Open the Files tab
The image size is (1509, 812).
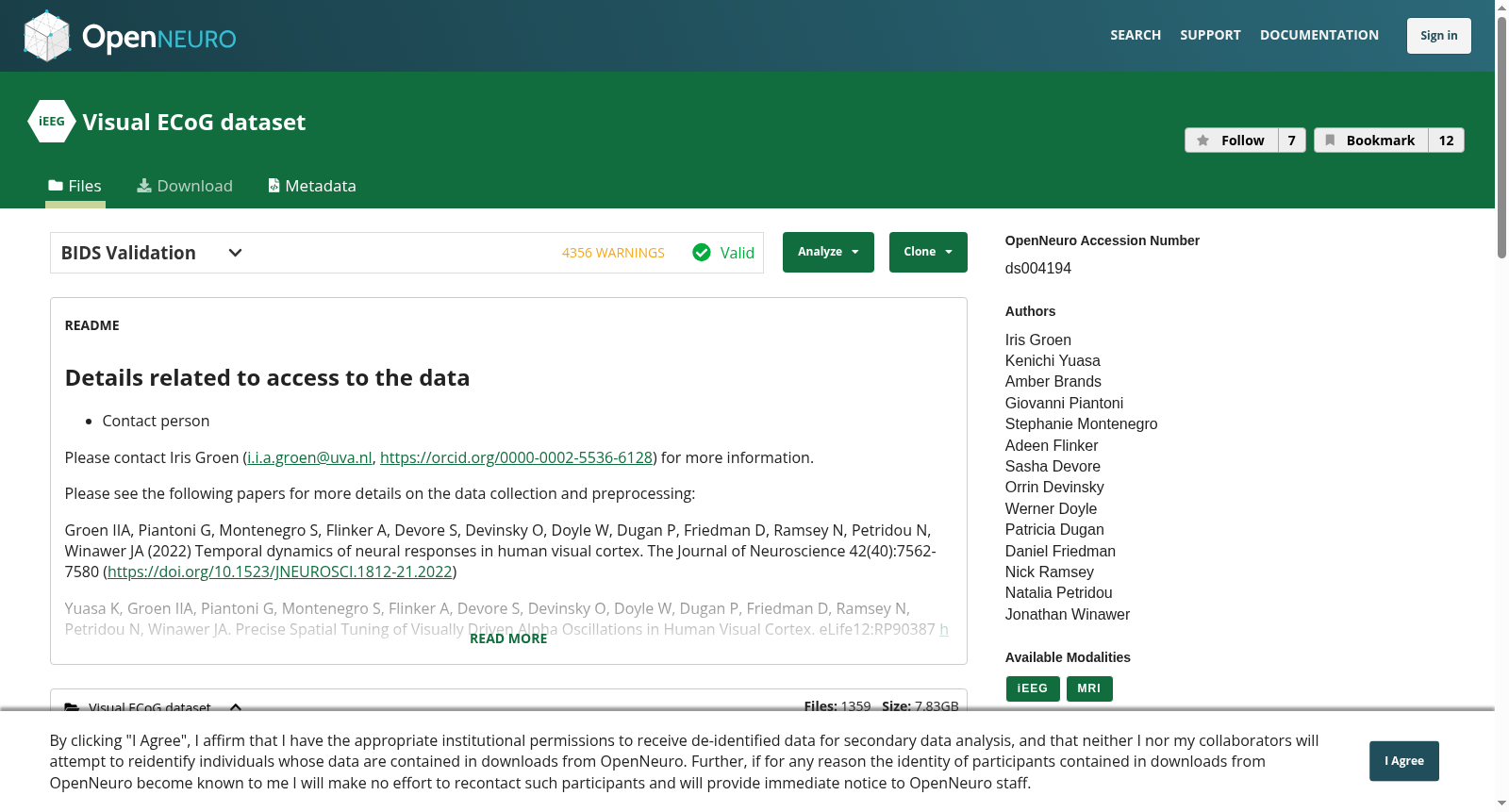(75, 186)
